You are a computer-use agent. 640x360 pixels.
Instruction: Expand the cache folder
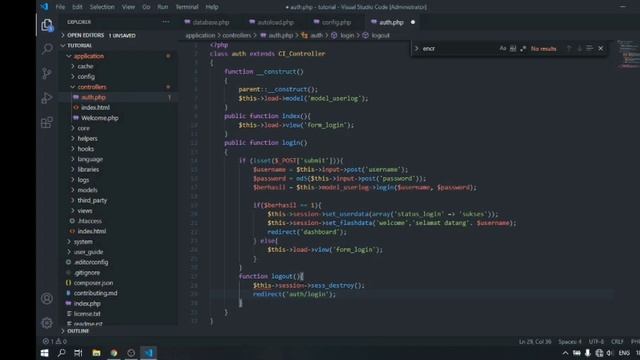point(85,66)
